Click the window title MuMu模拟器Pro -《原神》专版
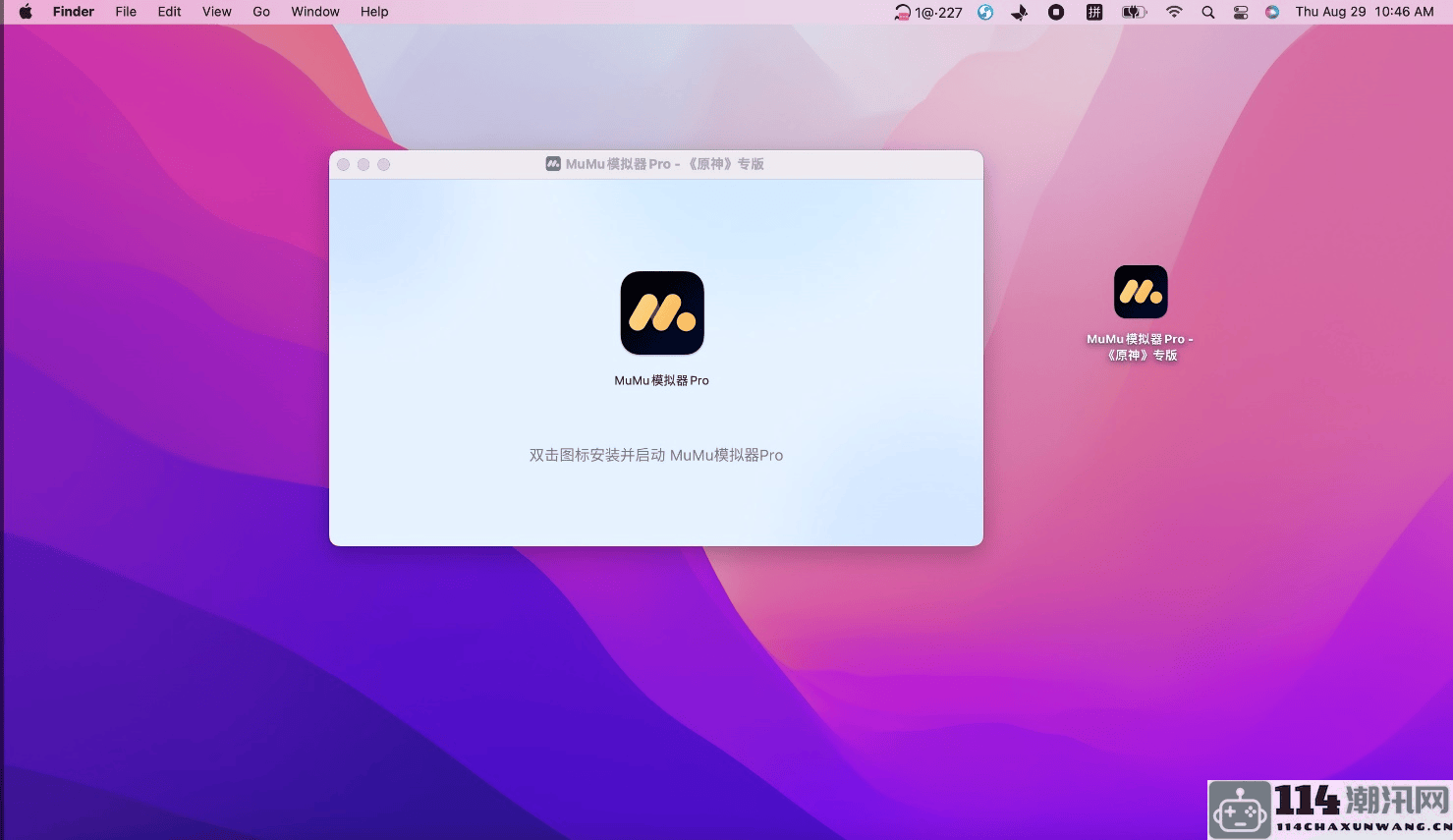The width and height of the screenshot is (1453, 840). pos(665,164)
